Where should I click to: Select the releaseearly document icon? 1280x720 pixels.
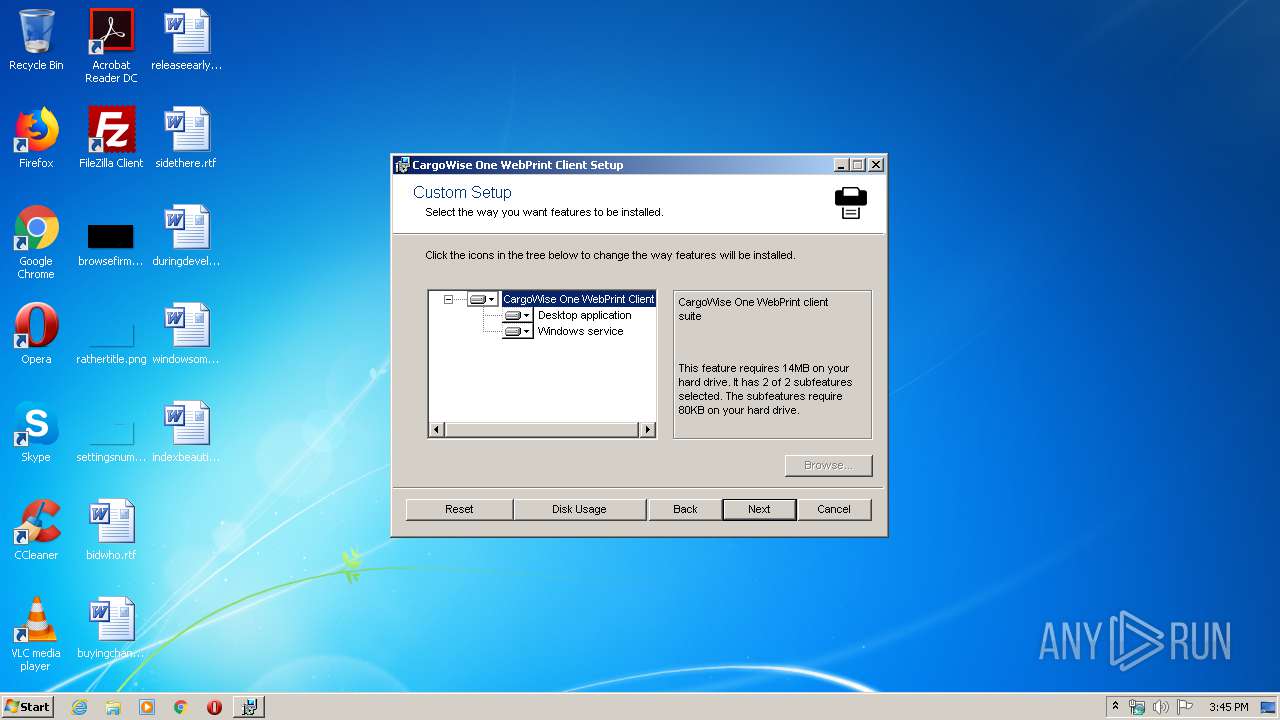(x=186, y=41)
